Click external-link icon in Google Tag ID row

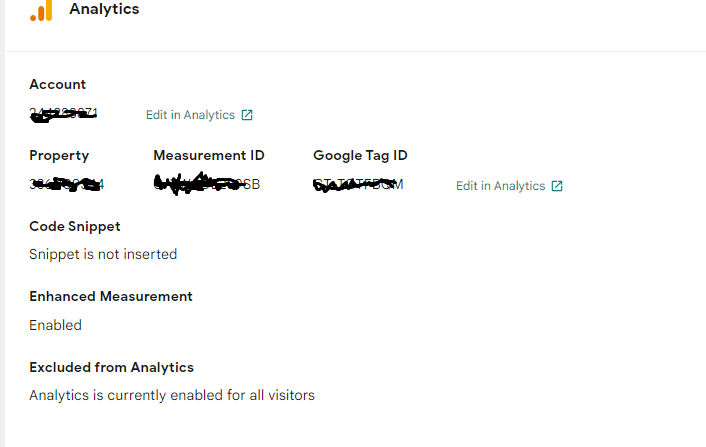coord(557,186)
